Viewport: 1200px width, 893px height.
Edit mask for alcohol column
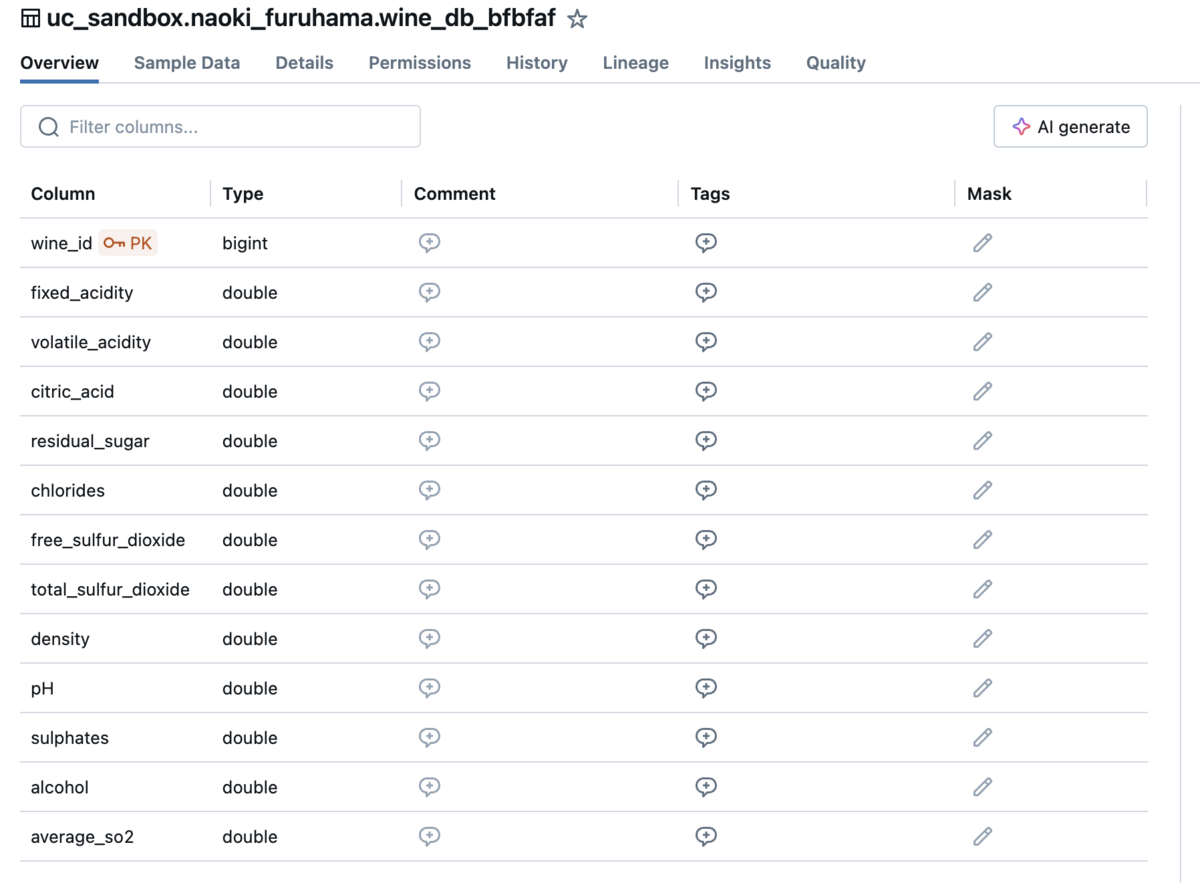[982, 787]
